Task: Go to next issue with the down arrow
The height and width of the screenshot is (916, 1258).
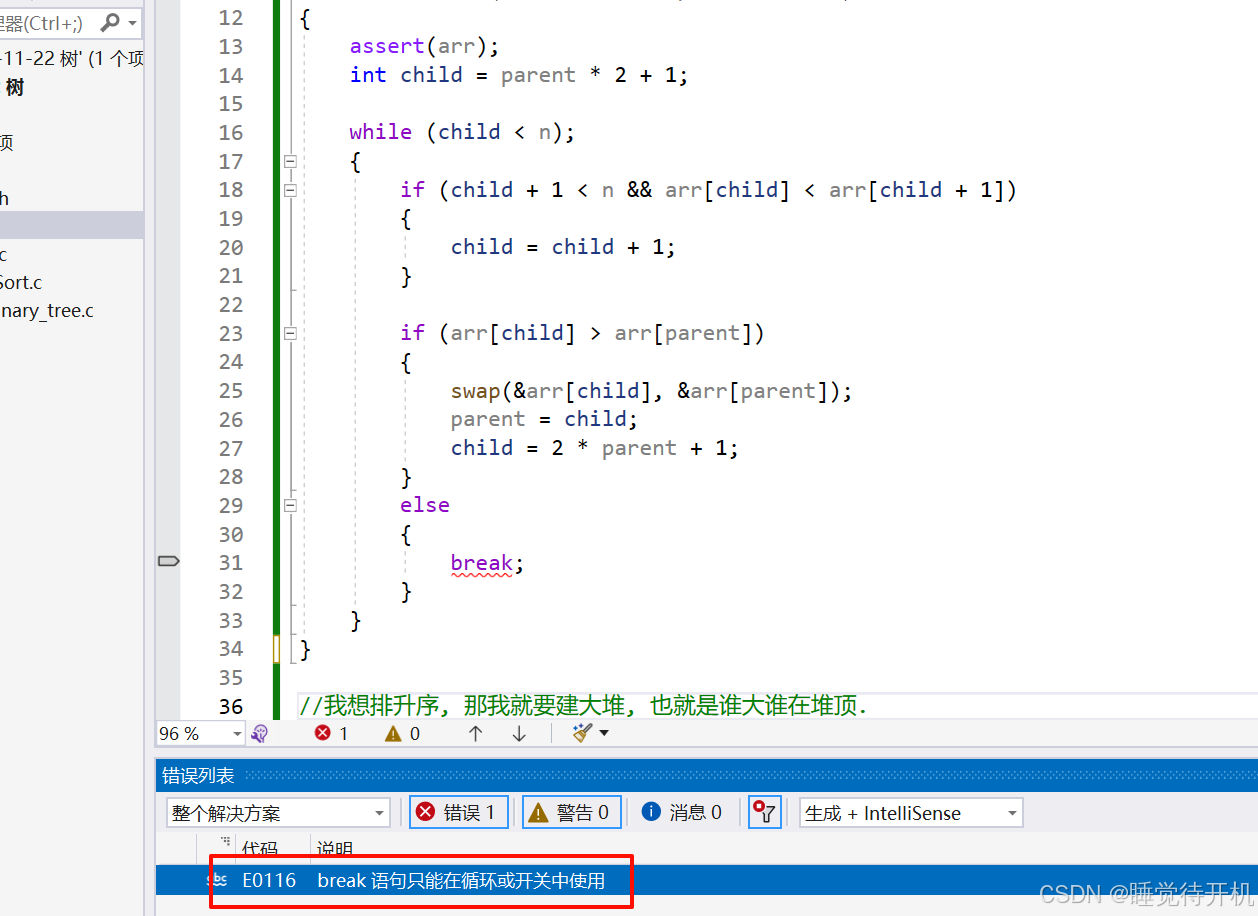Action: (519, 733)
